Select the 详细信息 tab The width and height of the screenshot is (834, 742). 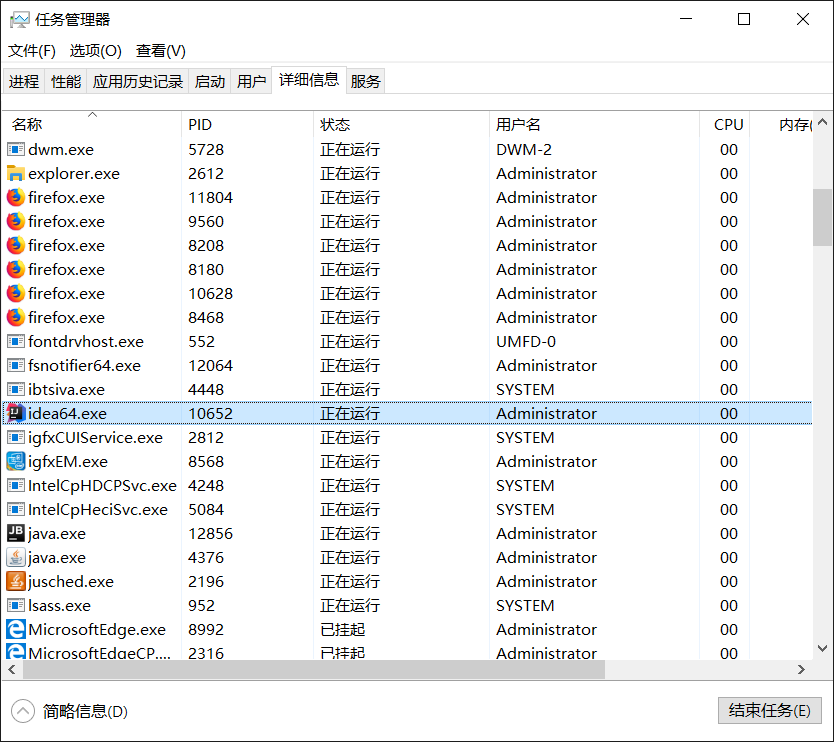tap(309, 80)
